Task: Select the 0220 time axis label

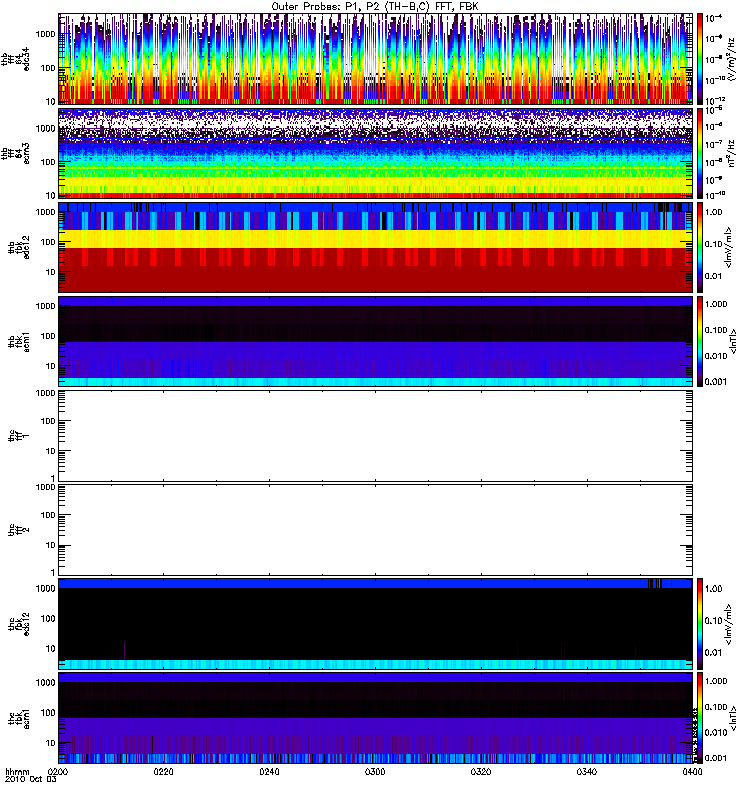Action: (163, 772)
